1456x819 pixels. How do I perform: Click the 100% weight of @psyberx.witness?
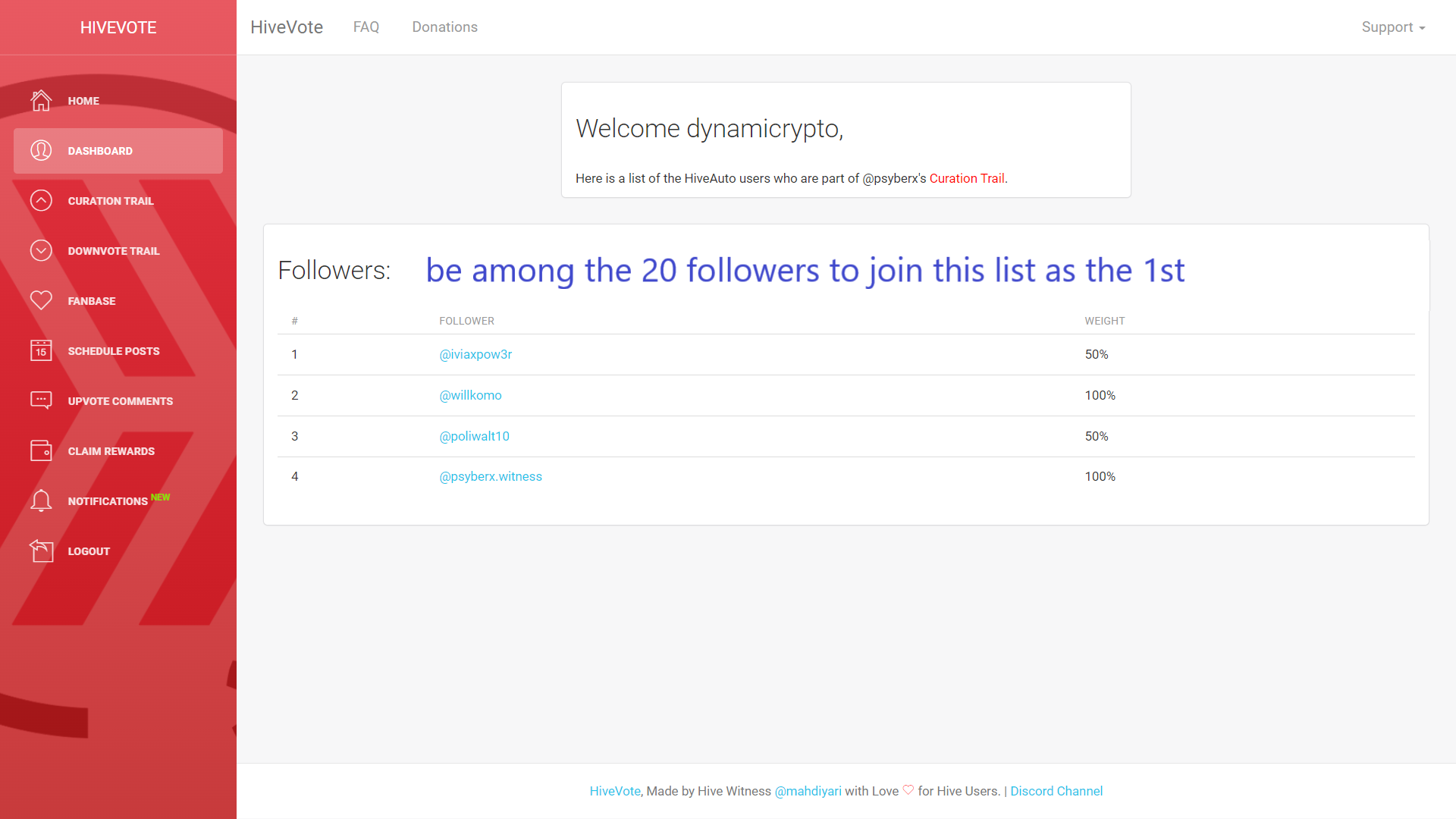point(1100,476)
